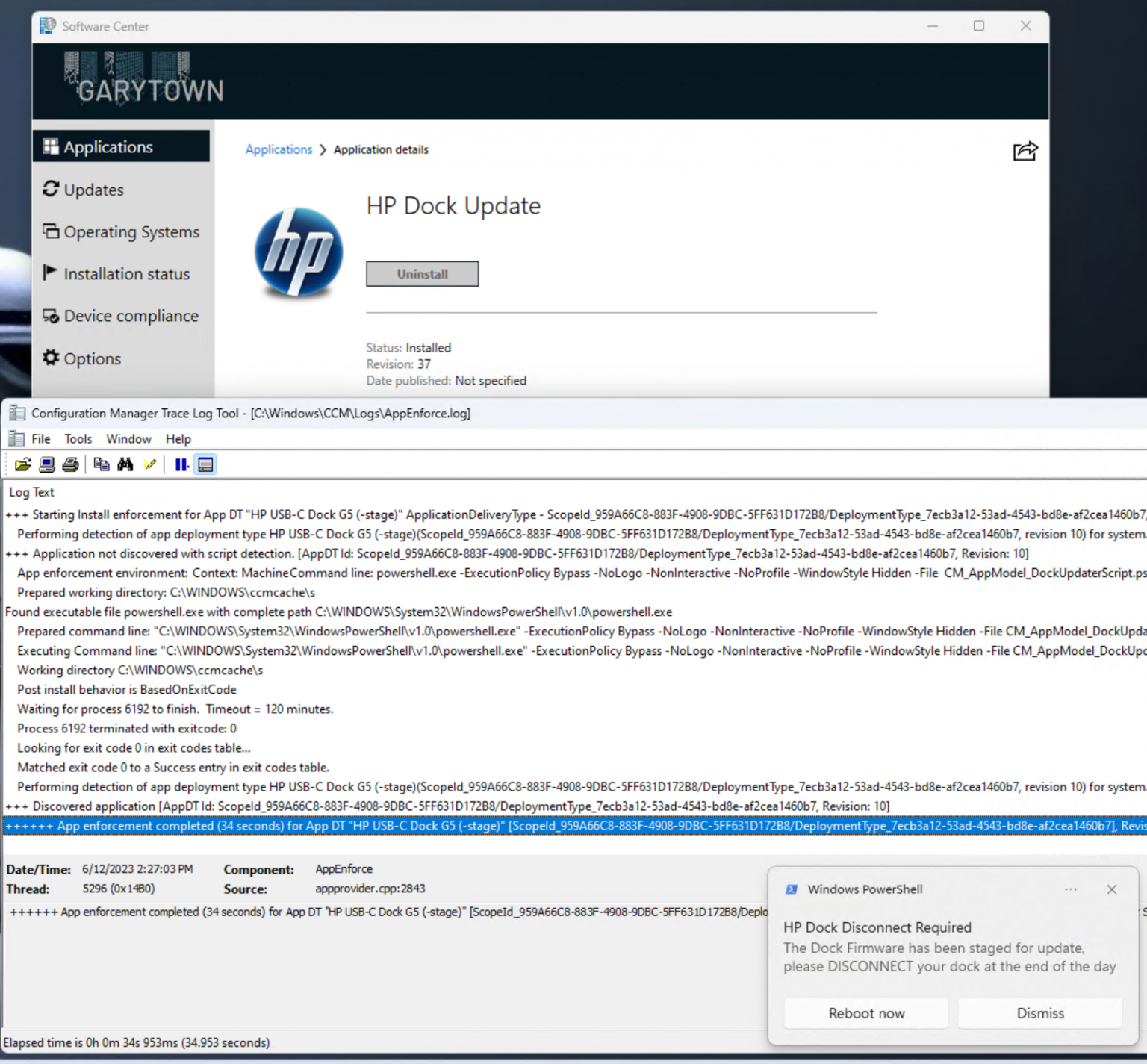Open the File menu in CMTrace
This screenshot has height=1064, width=1147.
coord(40,438)
